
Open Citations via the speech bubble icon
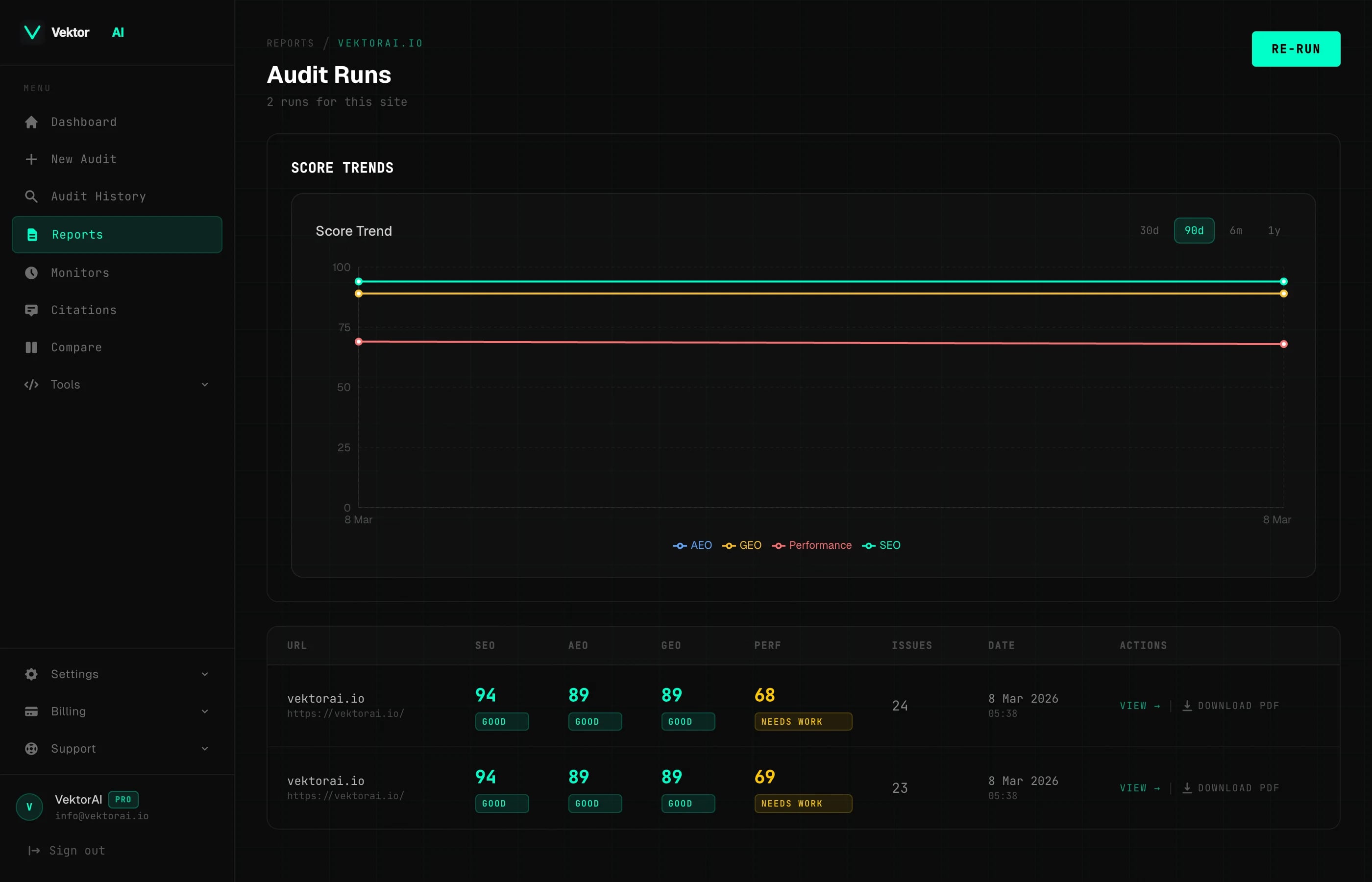[31, 310]
